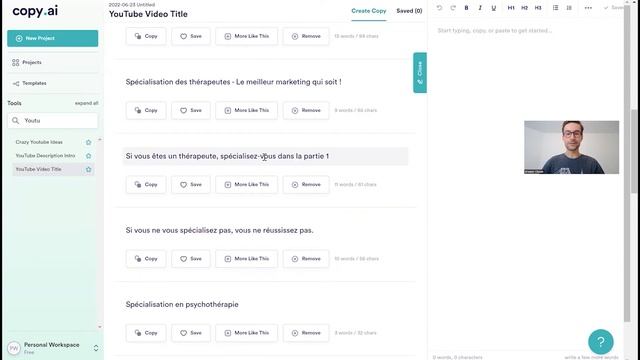
Task: More Like This for 'vous ne réussissez pas' title
Action: (247, 259)
